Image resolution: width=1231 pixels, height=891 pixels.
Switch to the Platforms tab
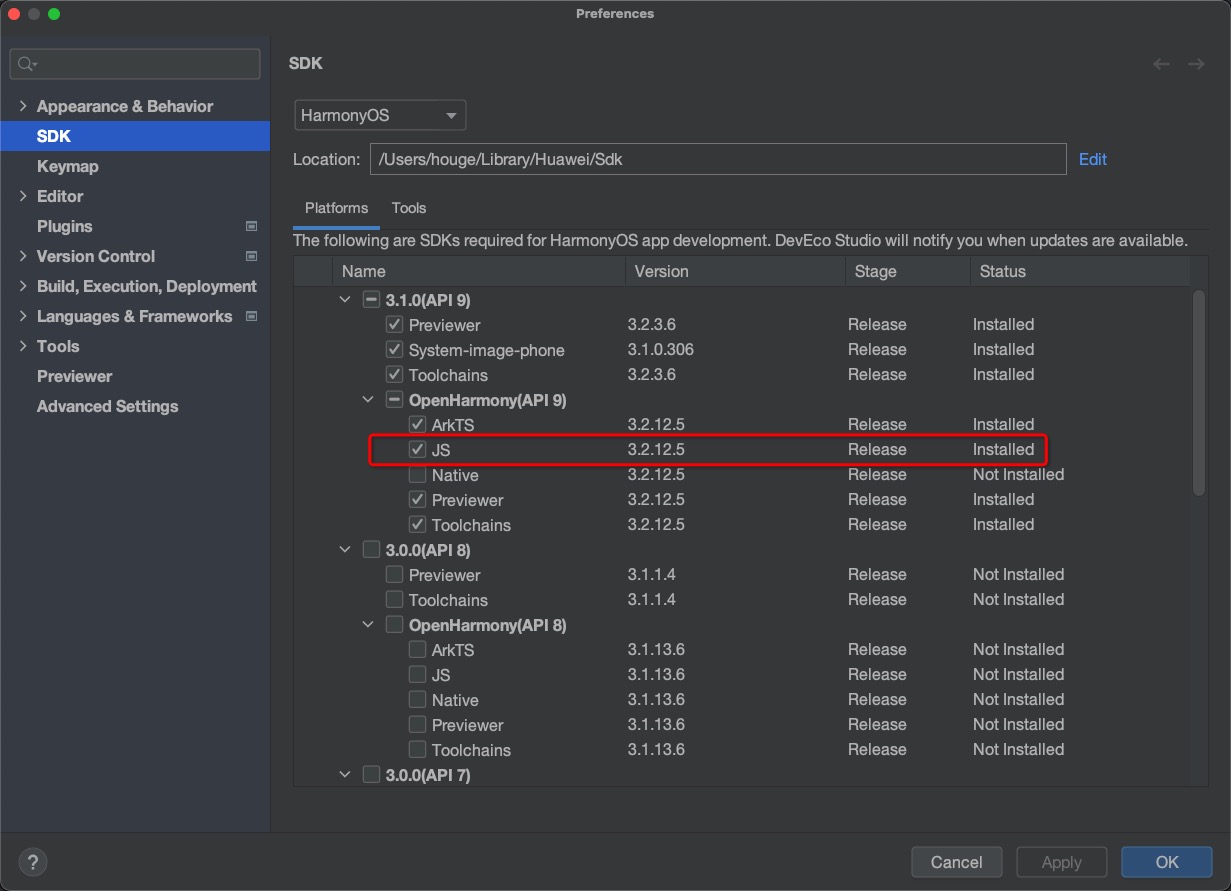(x=336, y=208)
